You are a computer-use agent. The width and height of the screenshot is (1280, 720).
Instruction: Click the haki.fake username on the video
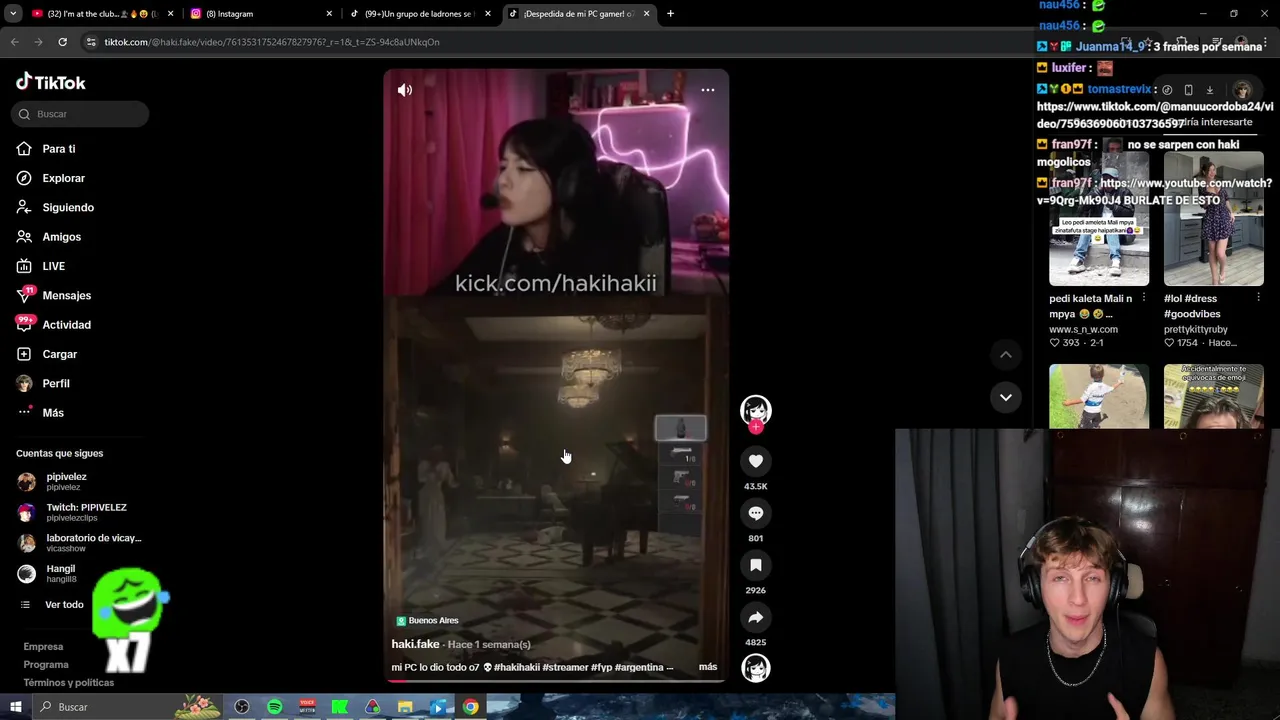[415, 644]
